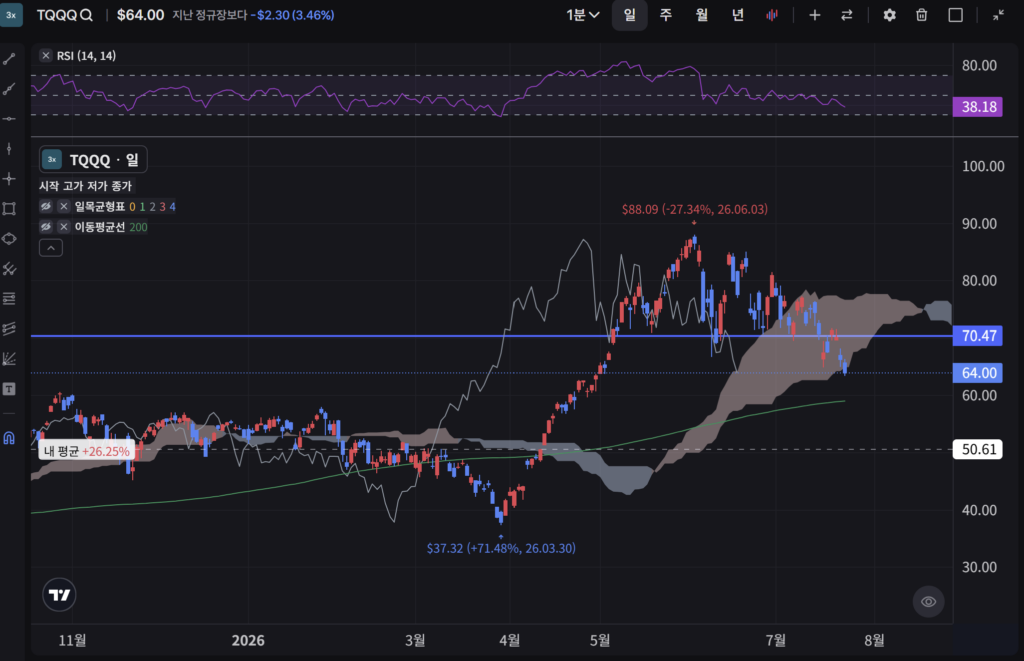Click the compare swap arrows icon
This screenshot has width=1024, height=661.
[x=847, y=15]
